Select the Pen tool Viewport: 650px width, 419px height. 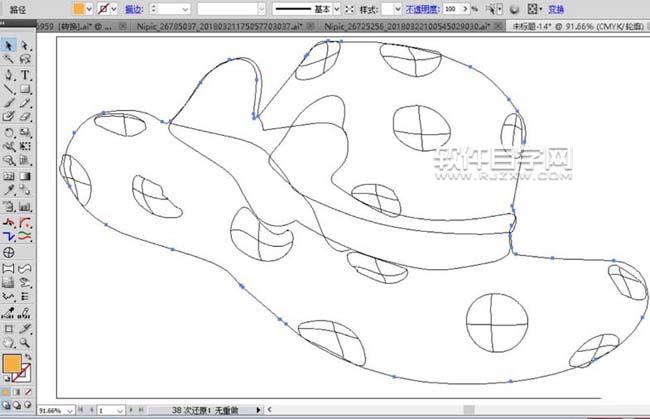click(x=9, y=74)
